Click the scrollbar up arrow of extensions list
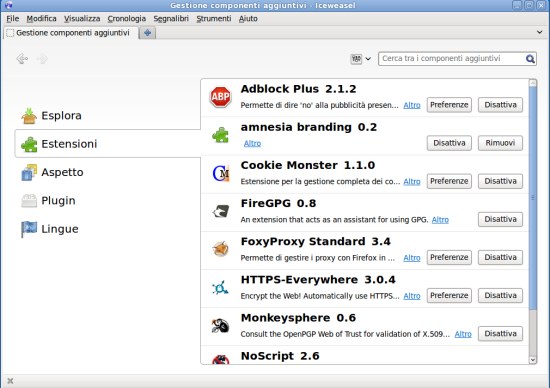This screenshot has height=388, width=550. pyautogui.click(x=533, y=83)
